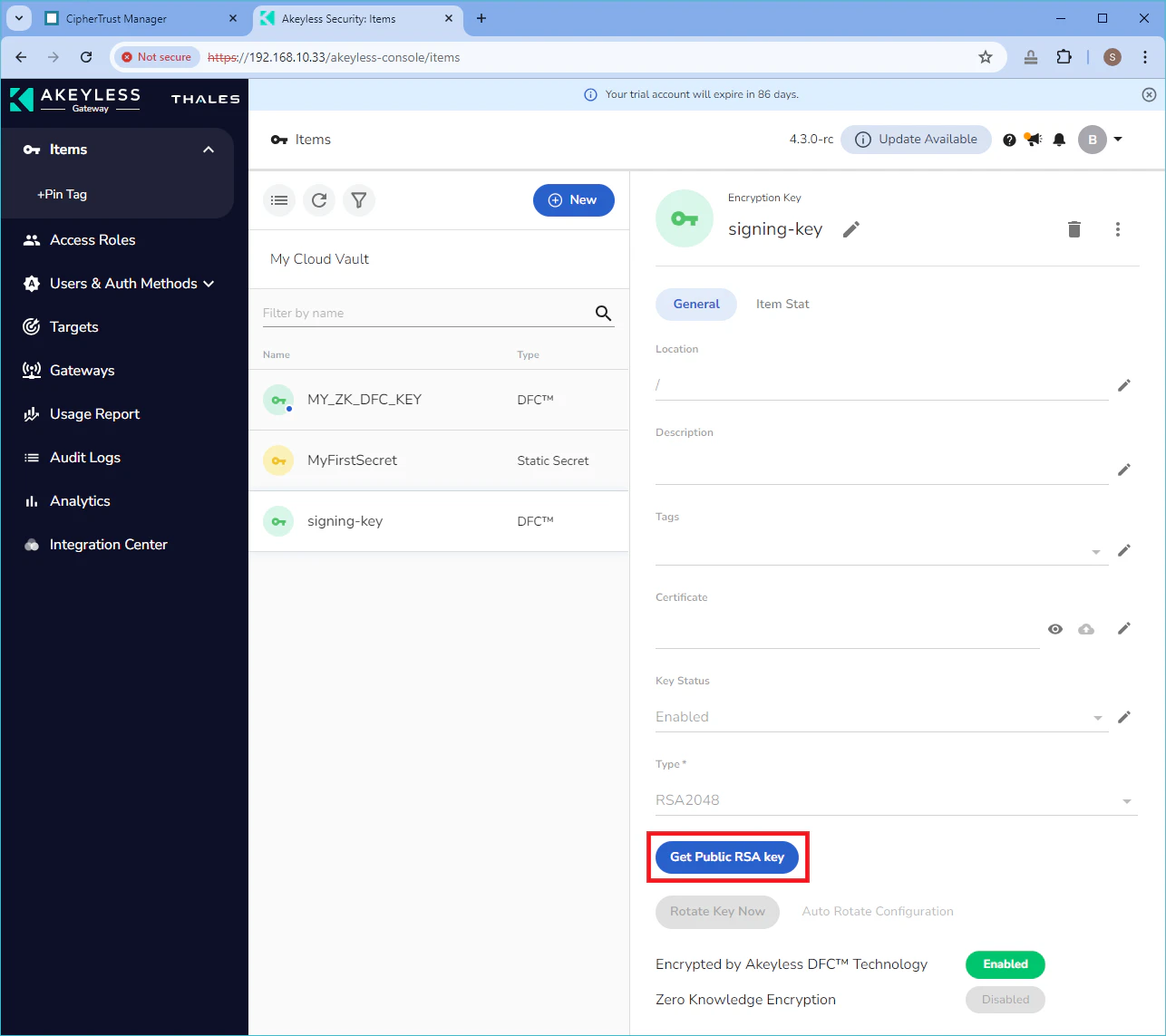This screenshot has height=1036, width=1166.
Task: Dismiss the trial expiry banner
Action: pos(1149,94)
